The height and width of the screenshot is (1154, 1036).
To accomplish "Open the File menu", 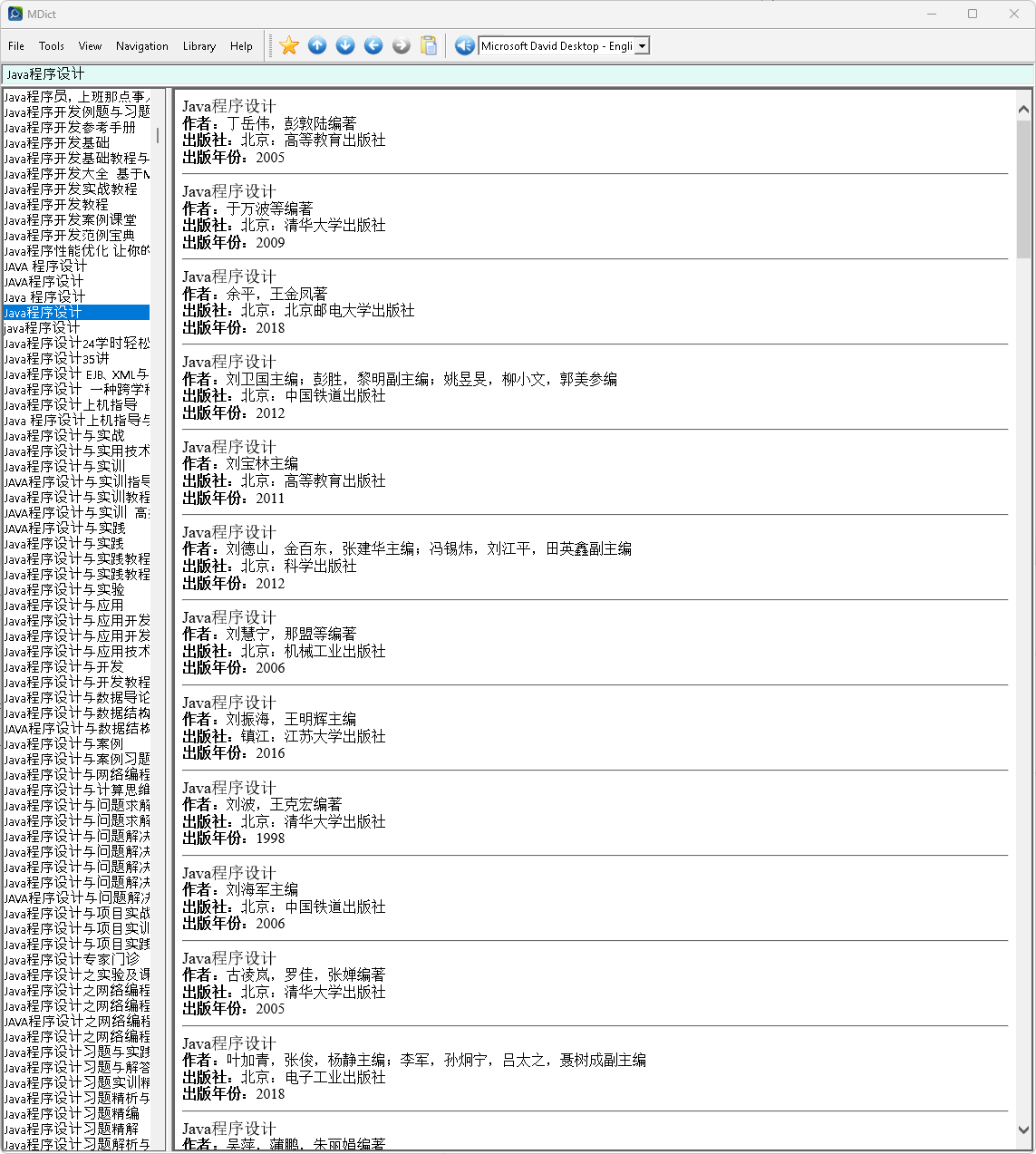I will point(16,46).
